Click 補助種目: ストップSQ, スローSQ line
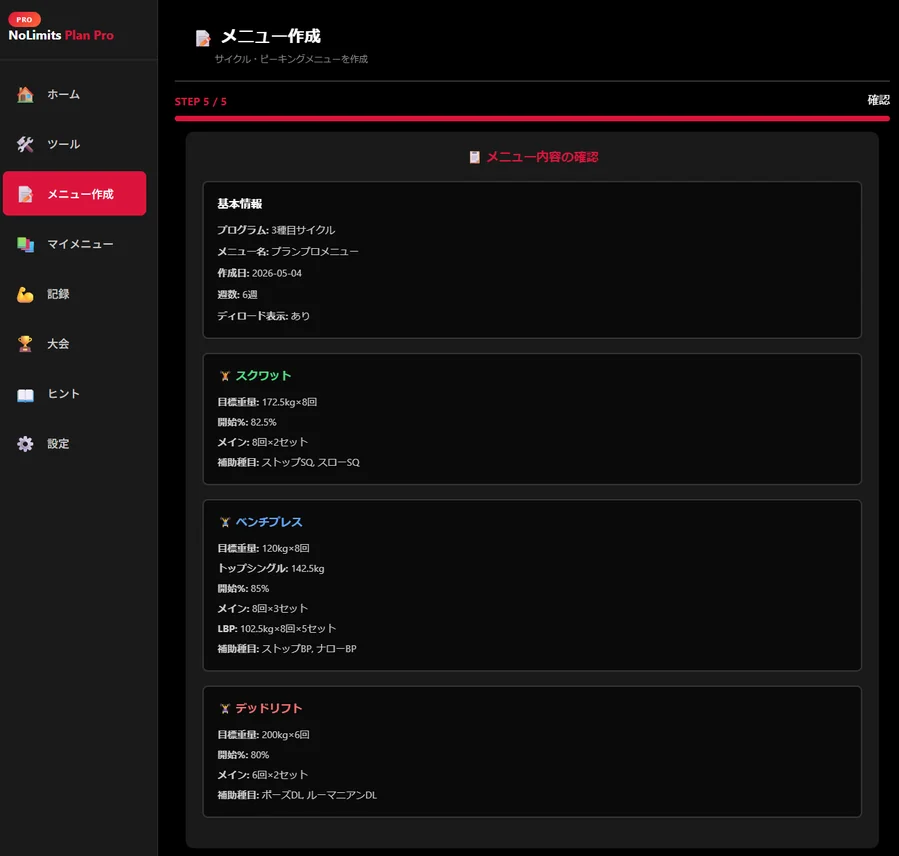Viewport: 899px width, 856px height. click(x=288, y=462)
